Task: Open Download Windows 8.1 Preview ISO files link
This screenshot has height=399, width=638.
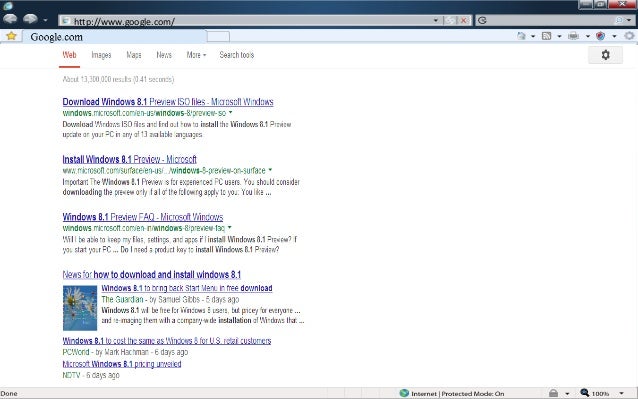Action: 168,102
